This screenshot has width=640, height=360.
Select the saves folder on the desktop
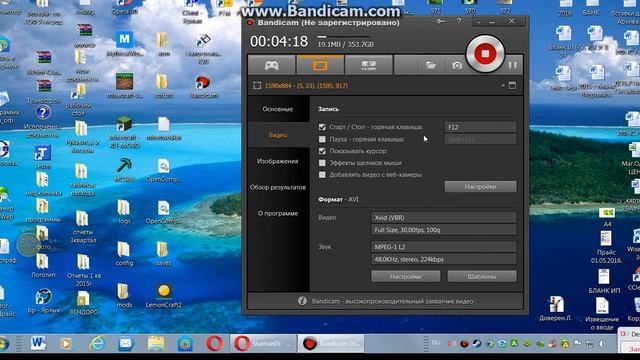[x=163, y=254]
